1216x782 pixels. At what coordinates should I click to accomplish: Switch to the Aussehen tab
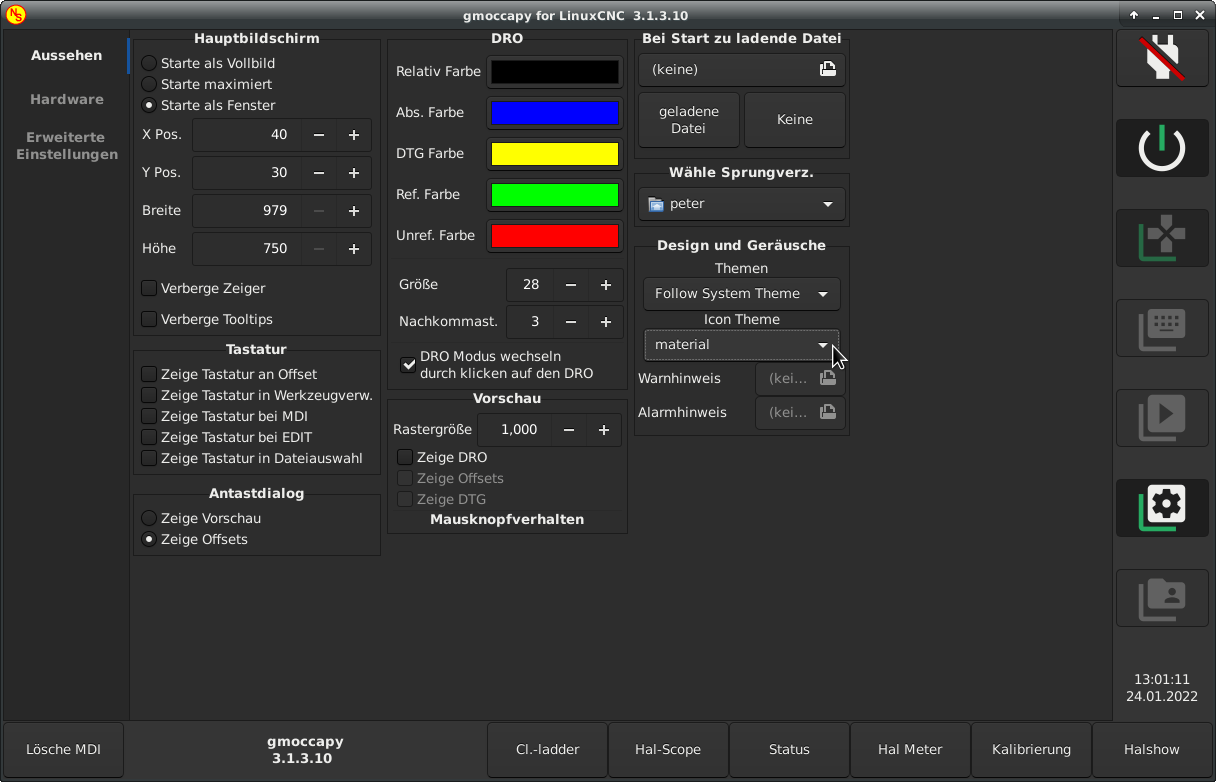[x=66, y=55]
